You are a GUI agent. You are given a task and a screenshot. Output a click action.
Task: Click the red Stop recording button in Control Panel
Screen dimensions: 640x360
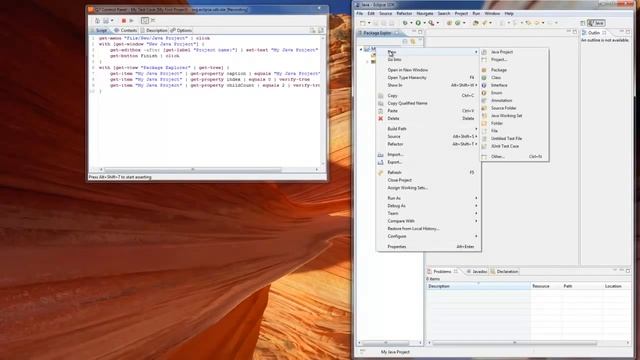(x=124, y=20)
